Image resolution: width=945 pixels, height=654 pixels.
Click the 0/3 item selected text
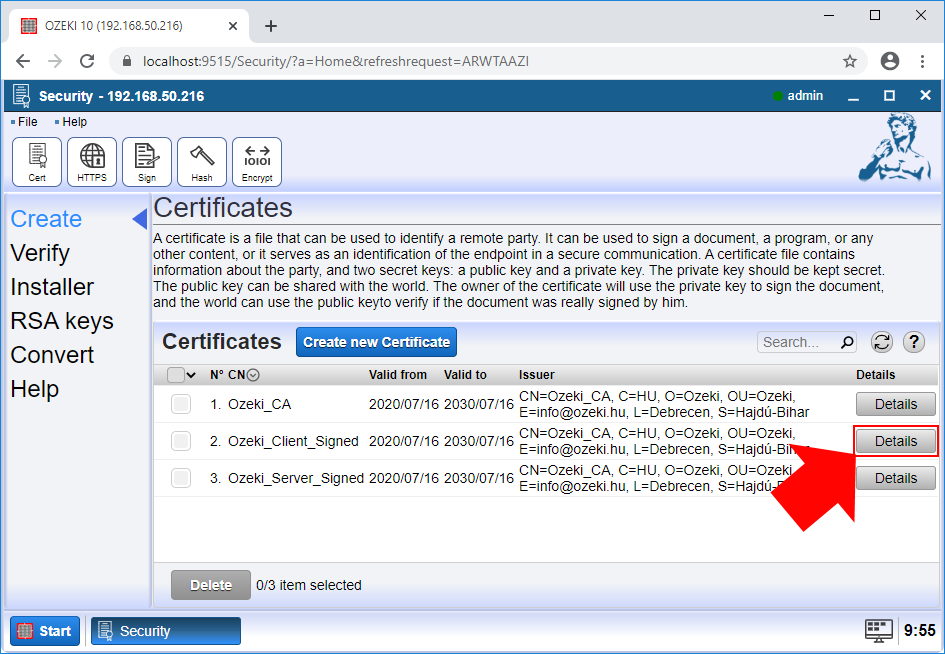tap(309, 585)
